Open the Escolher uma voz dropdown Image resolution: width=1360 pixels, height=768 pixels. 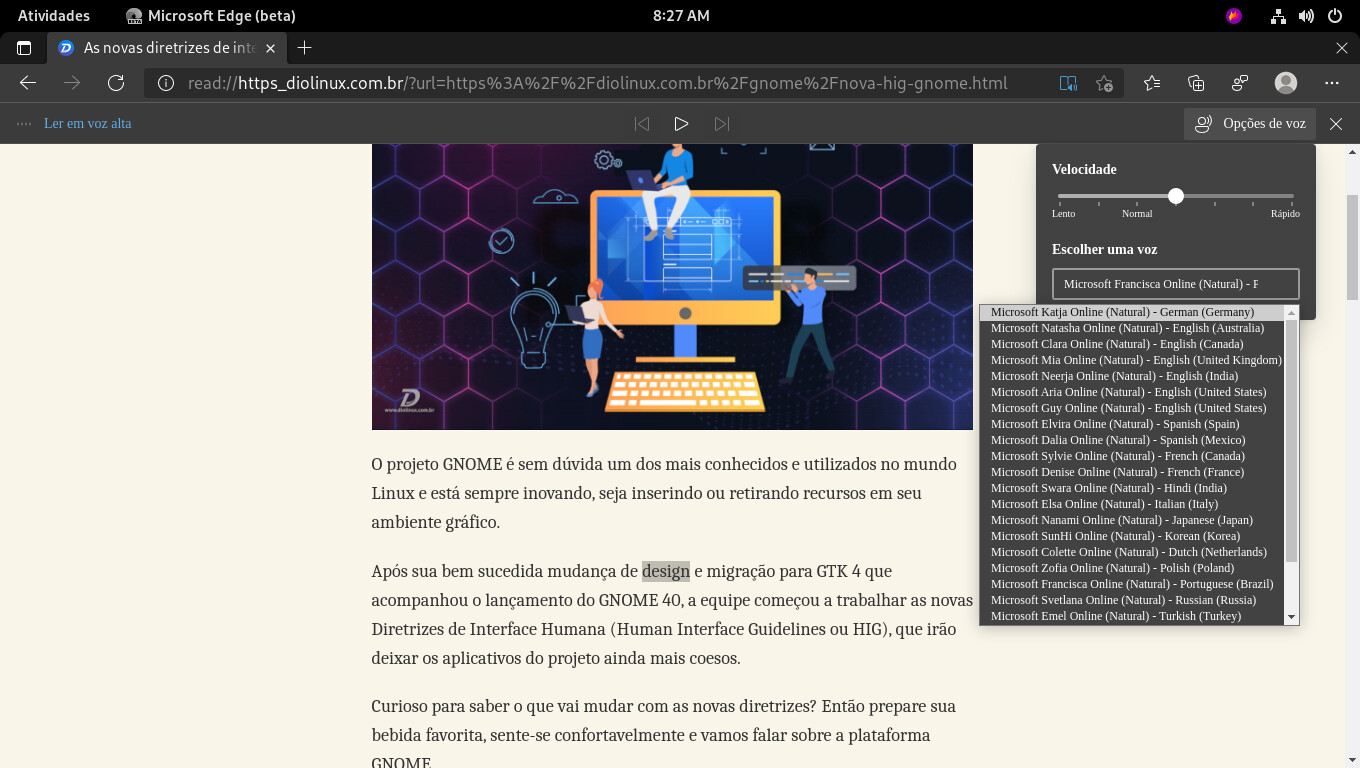point(1175,284)
